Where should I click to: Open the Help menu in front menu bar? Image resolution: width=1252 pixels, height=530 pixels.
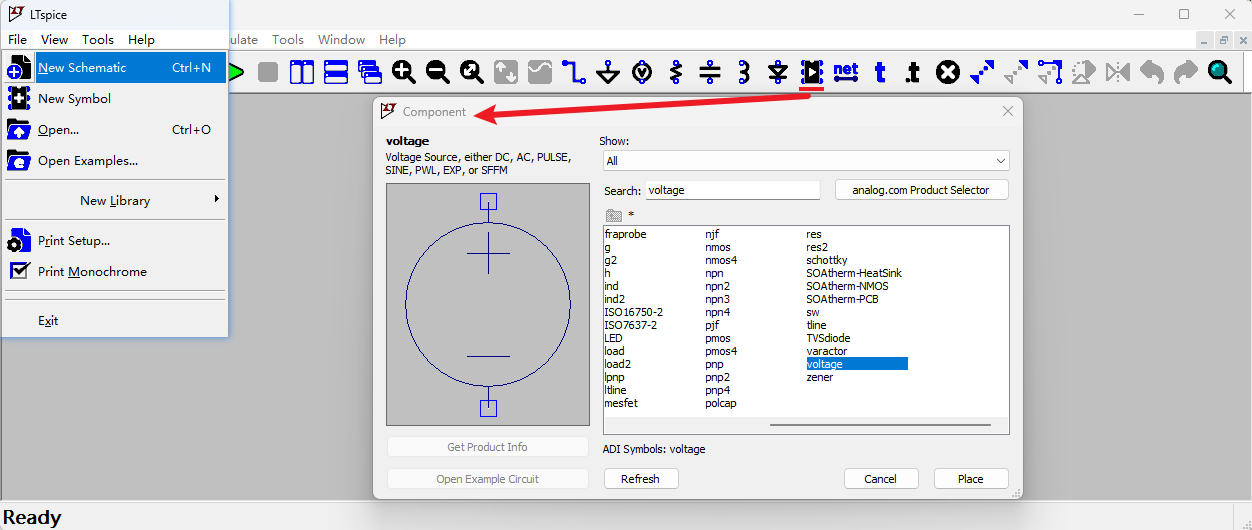click(142, 39)
